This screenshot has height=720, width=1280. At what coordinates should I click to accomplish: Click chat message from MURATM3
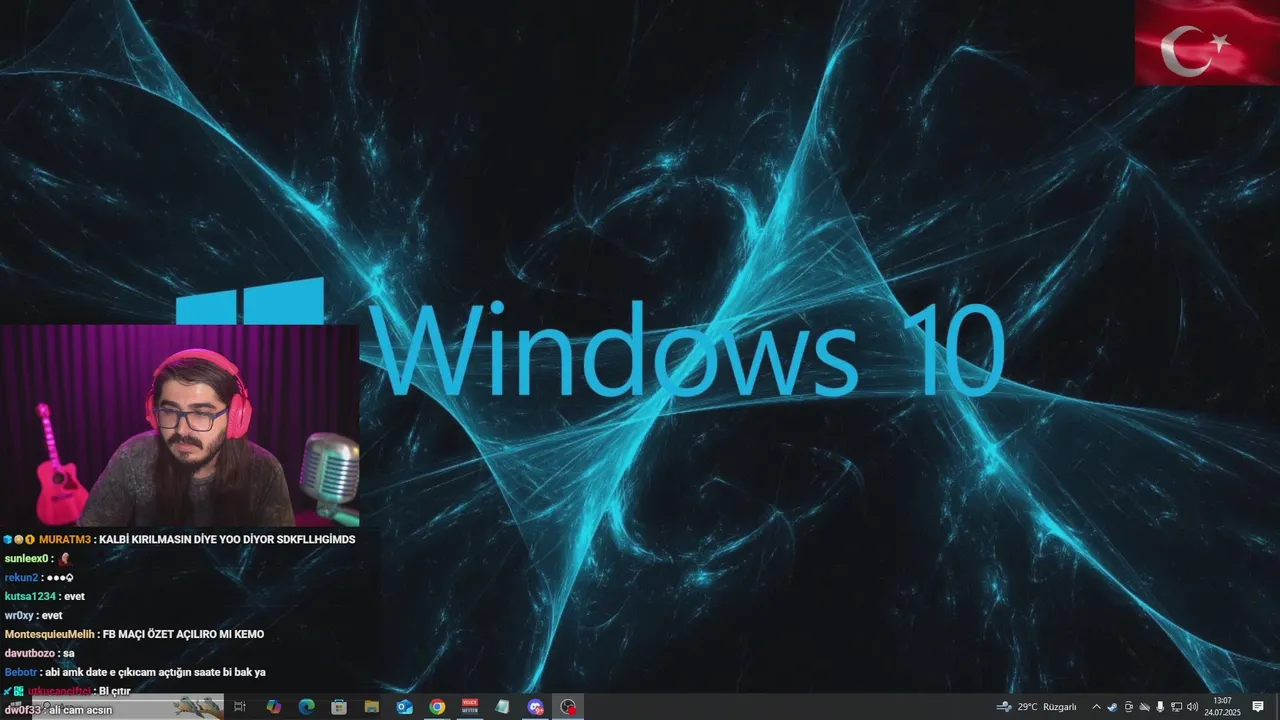tap(179, 539)
